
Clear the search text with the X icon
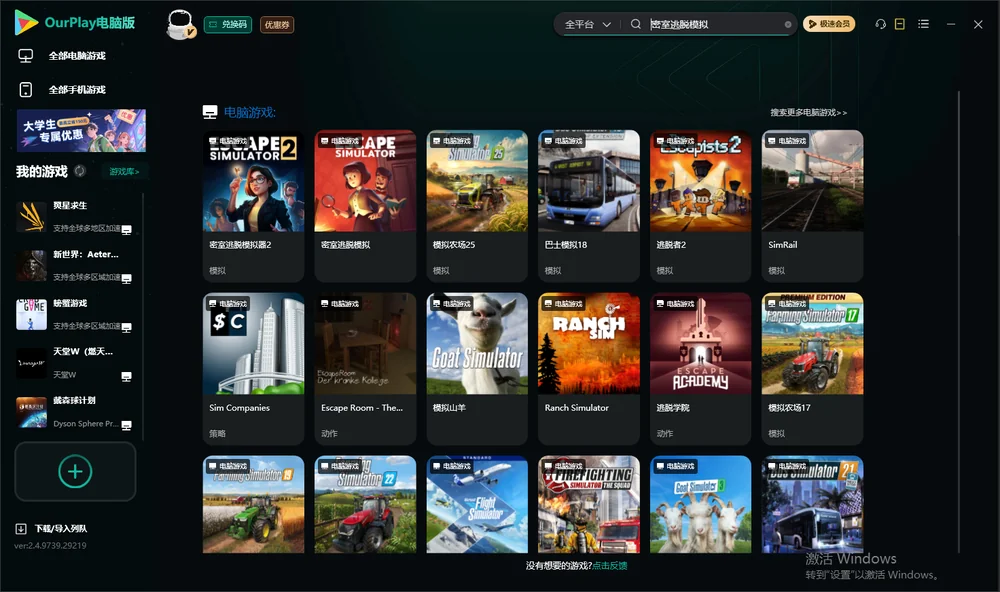[x=788, y=24]
